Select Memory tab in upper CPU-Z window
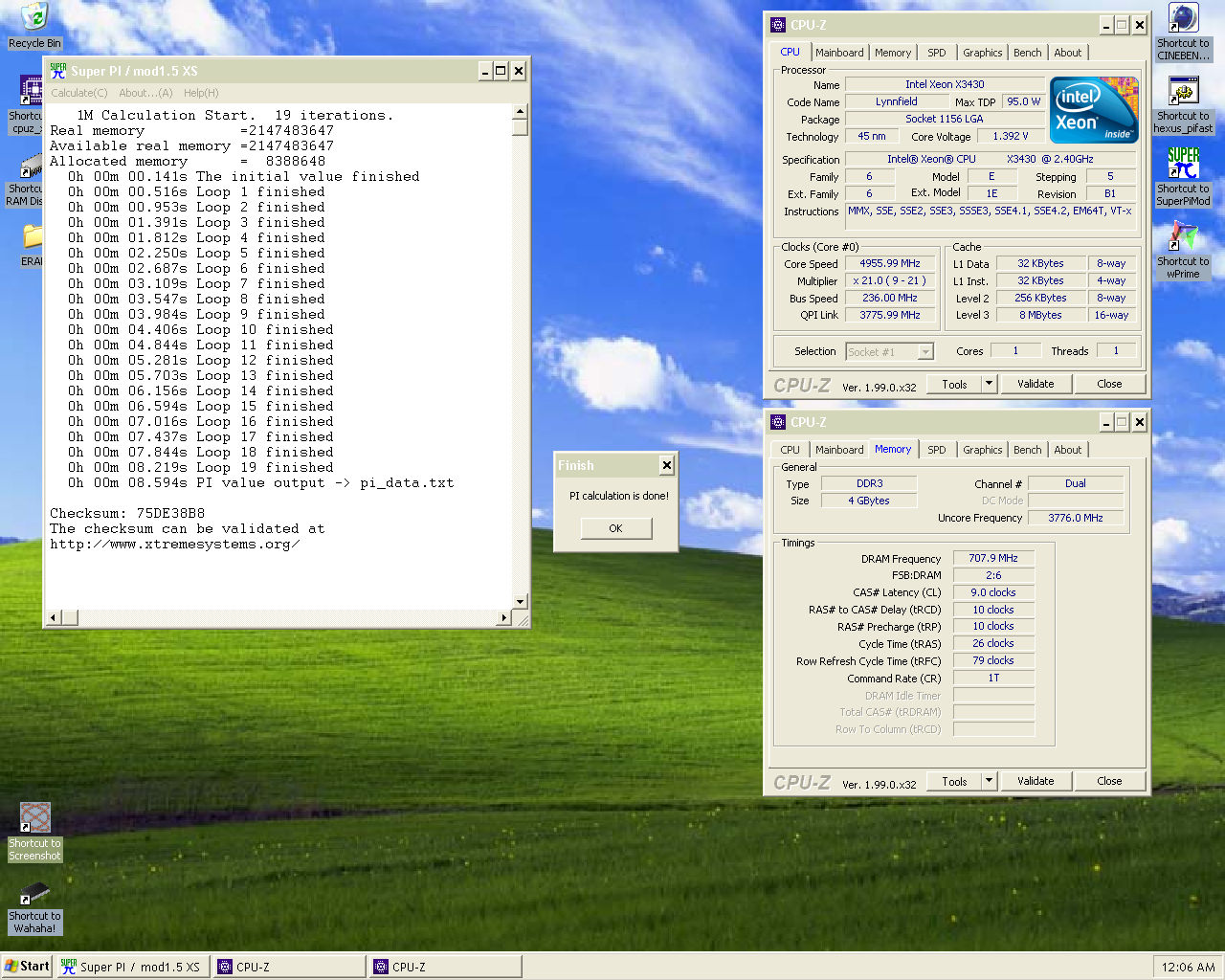 click(893, 53)
